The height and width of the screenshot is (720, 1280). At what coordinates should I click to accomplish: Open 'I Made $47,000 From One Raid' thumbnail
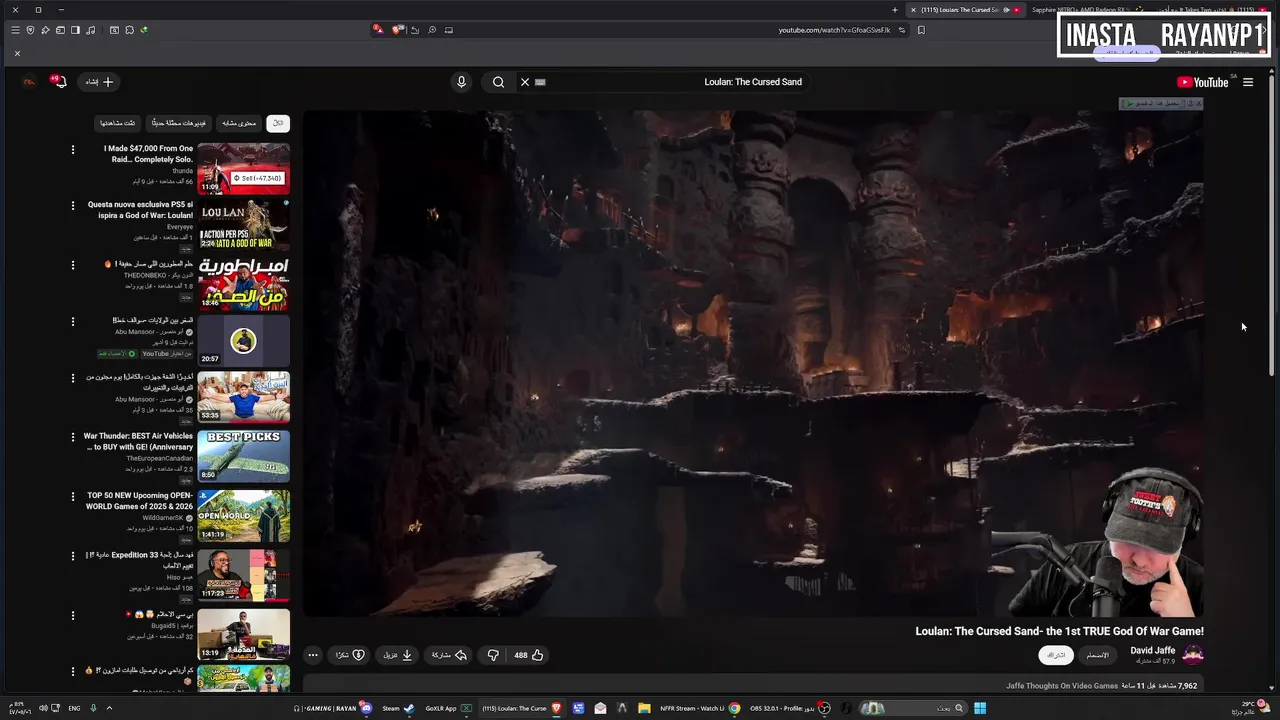click(243, 168)
